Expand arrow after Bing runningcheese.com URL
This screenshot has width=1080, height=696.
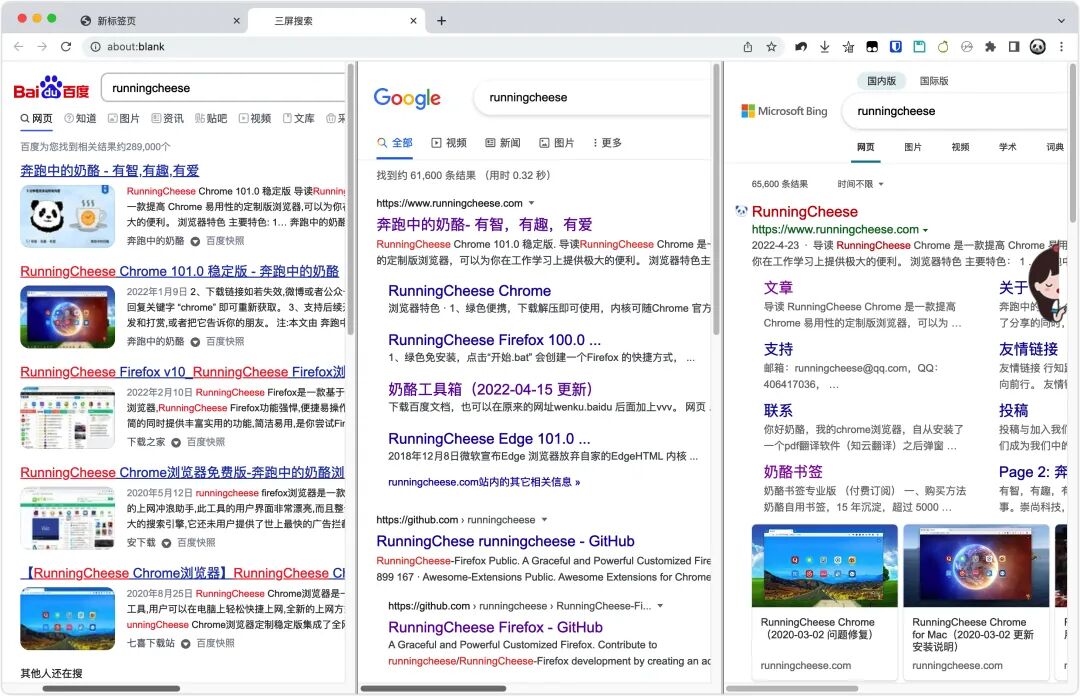pyautogui.click(x=925, y=230)
